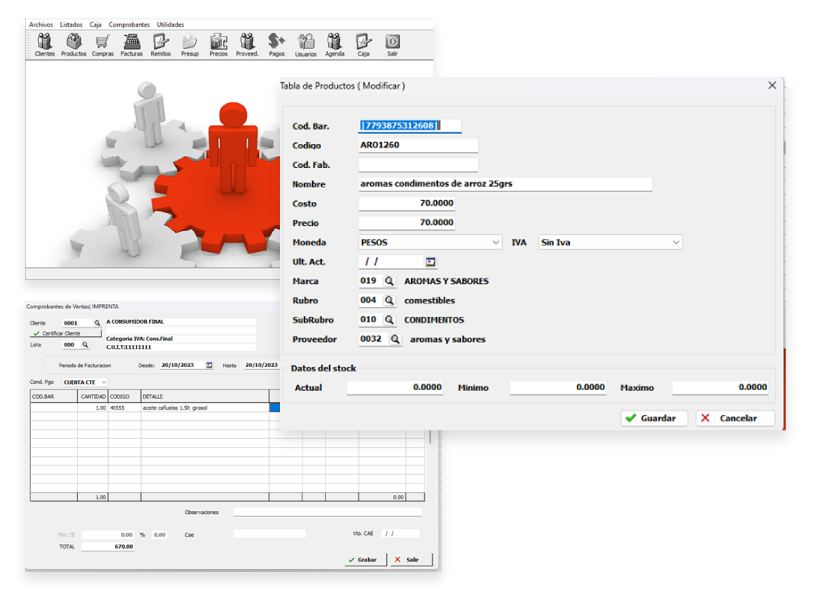Open the Archivos menu

(41, 24)
